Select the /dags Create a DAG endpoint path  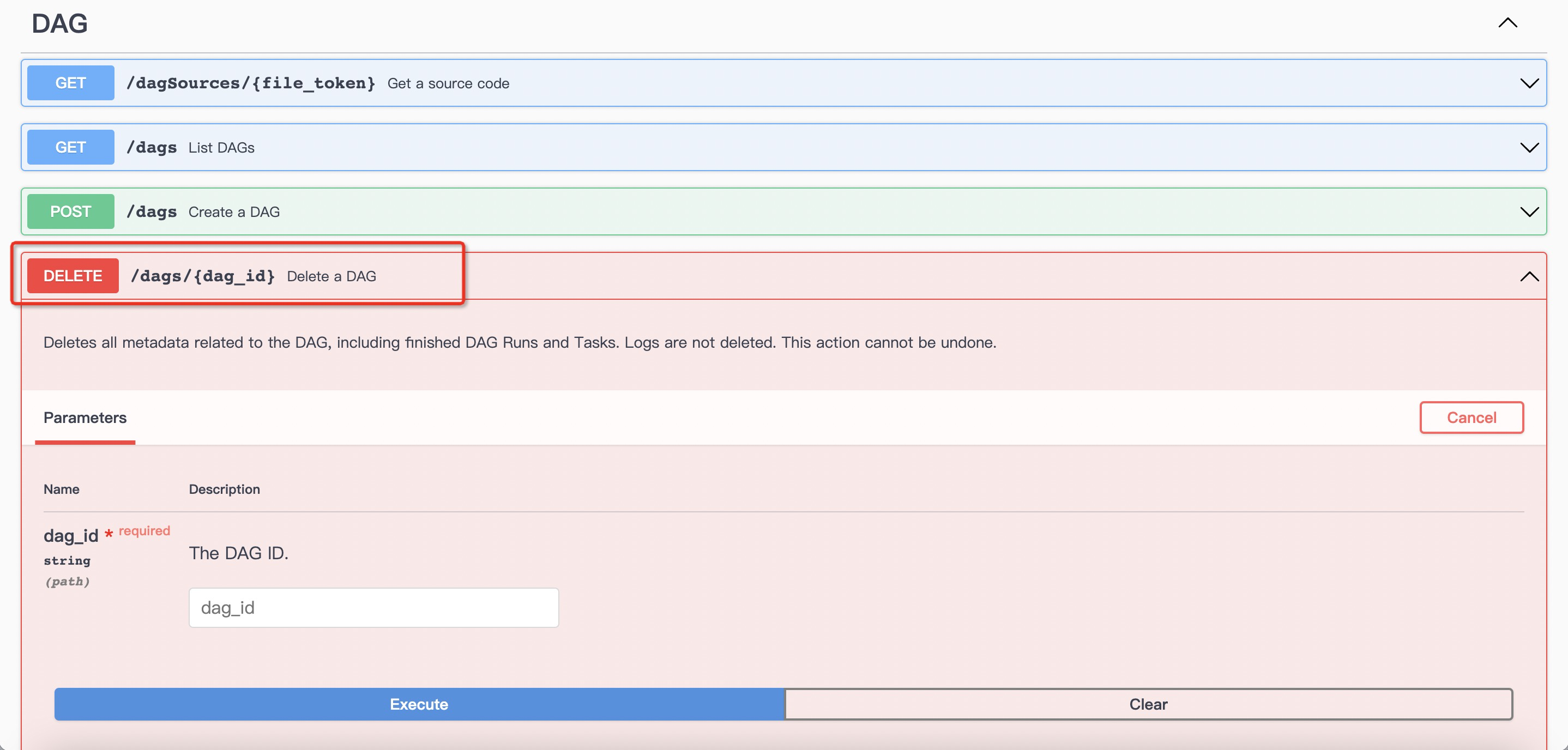pyautogui.click(x=151, y=211)
